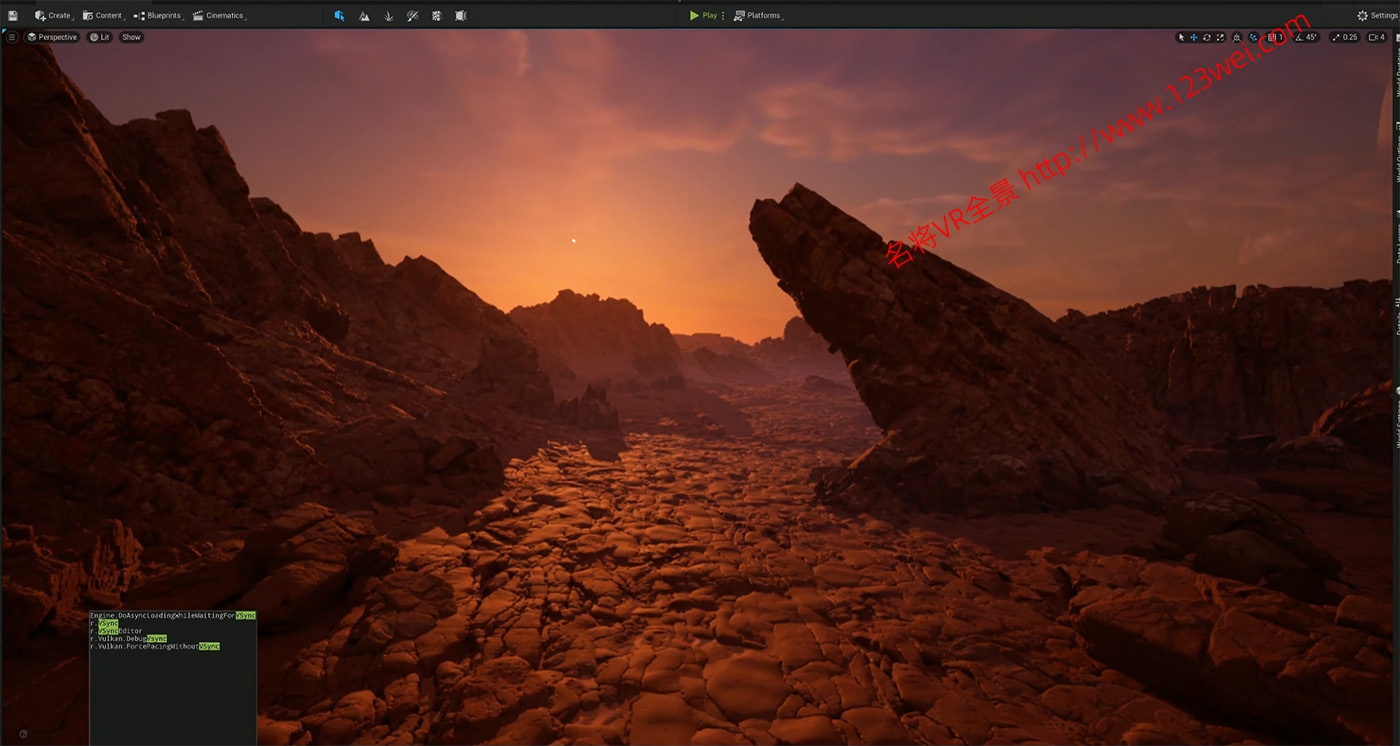Select the scale gizmo tool
The image size is (1400, 746).
1220,37
